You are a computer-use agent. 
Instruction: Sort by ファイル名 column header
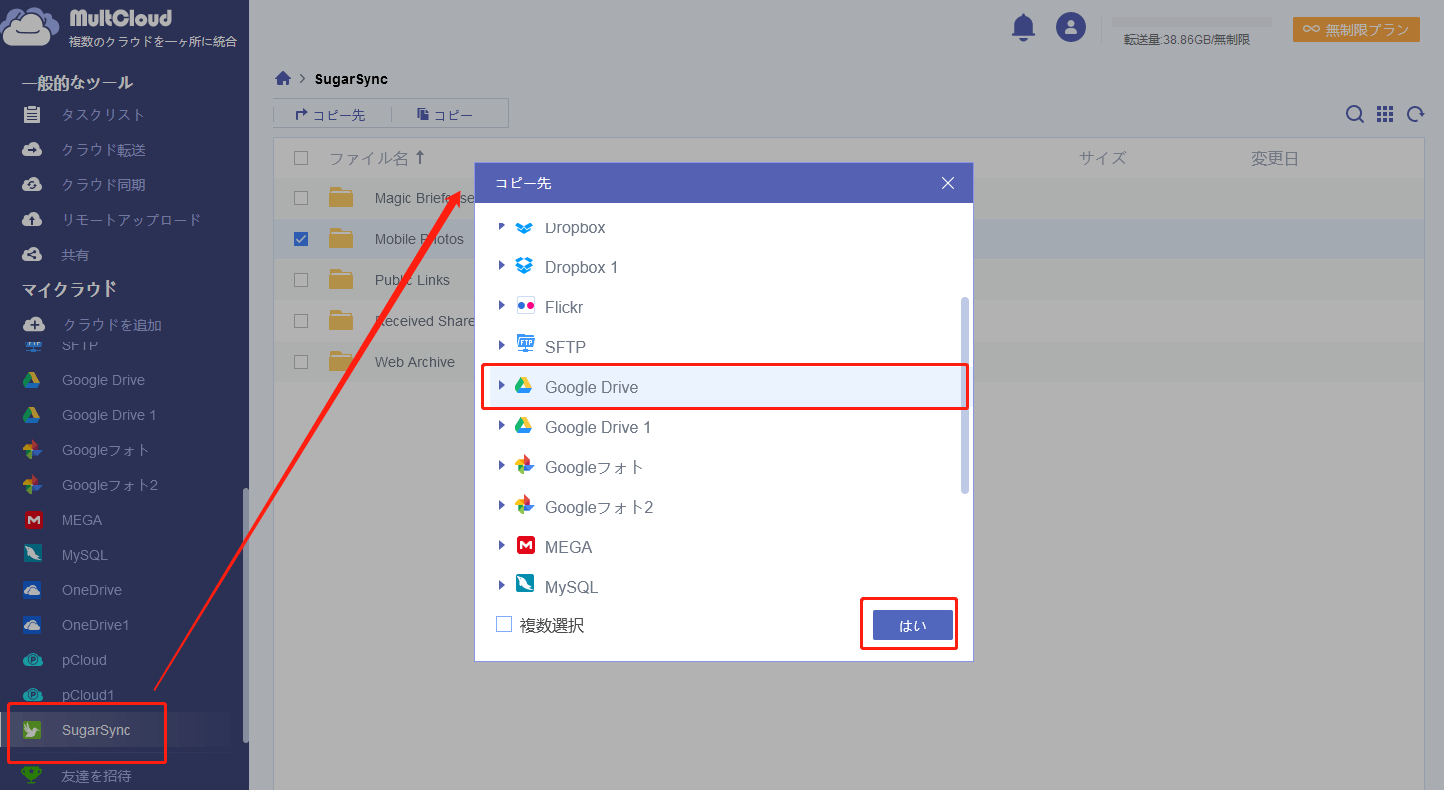[x=376, y=158]
